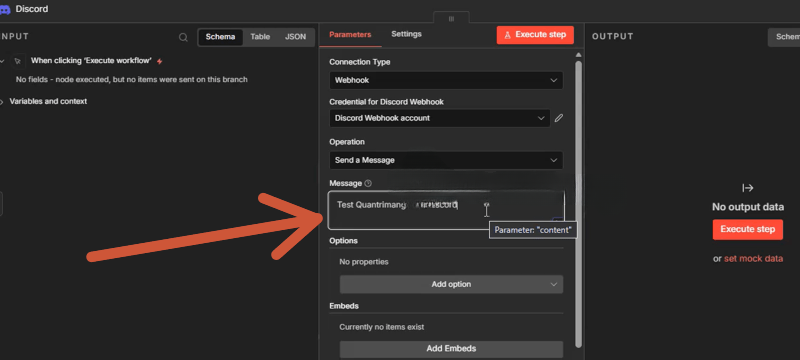Click the 'No properties' text under Options
The image size is (800, 360).
[x=364, y=262]
